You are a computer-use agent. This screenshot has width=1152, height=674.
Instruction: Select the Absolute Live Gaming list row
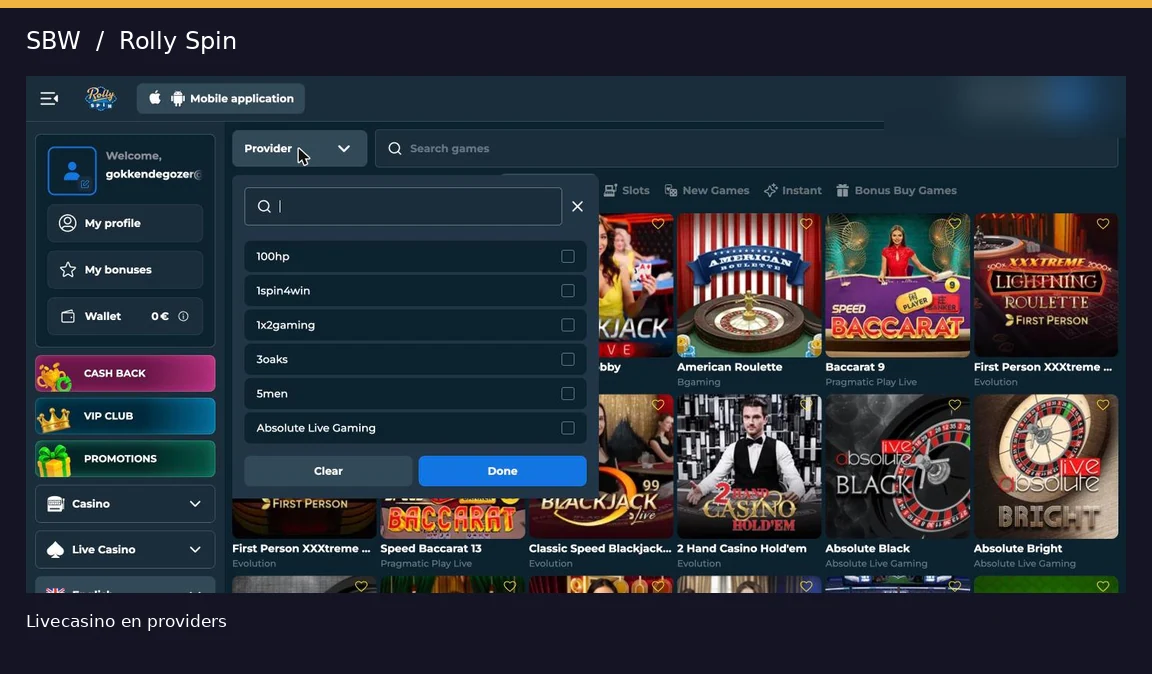pos(415,428)
